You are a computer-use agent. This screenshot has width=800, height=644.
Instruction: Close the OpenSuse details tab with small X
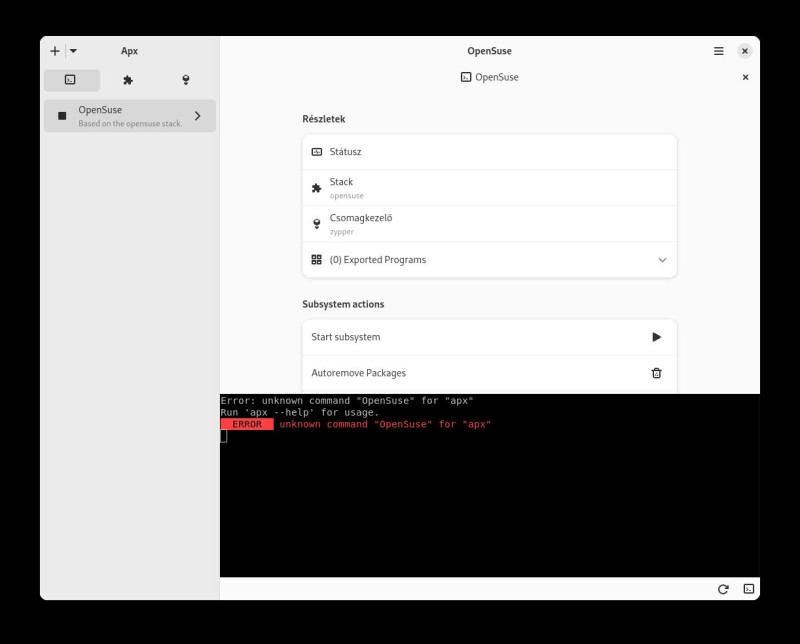[745, 77]
